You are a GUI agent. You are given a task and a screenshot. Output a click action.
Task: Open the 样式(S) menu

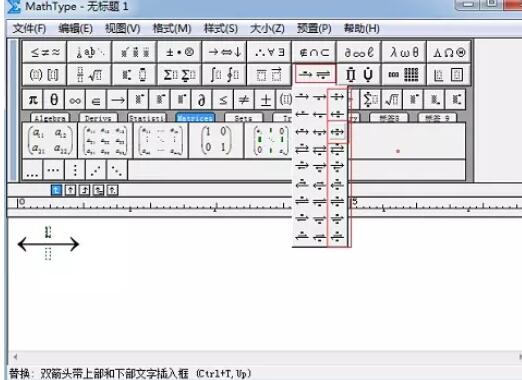(x=221, y=29)
